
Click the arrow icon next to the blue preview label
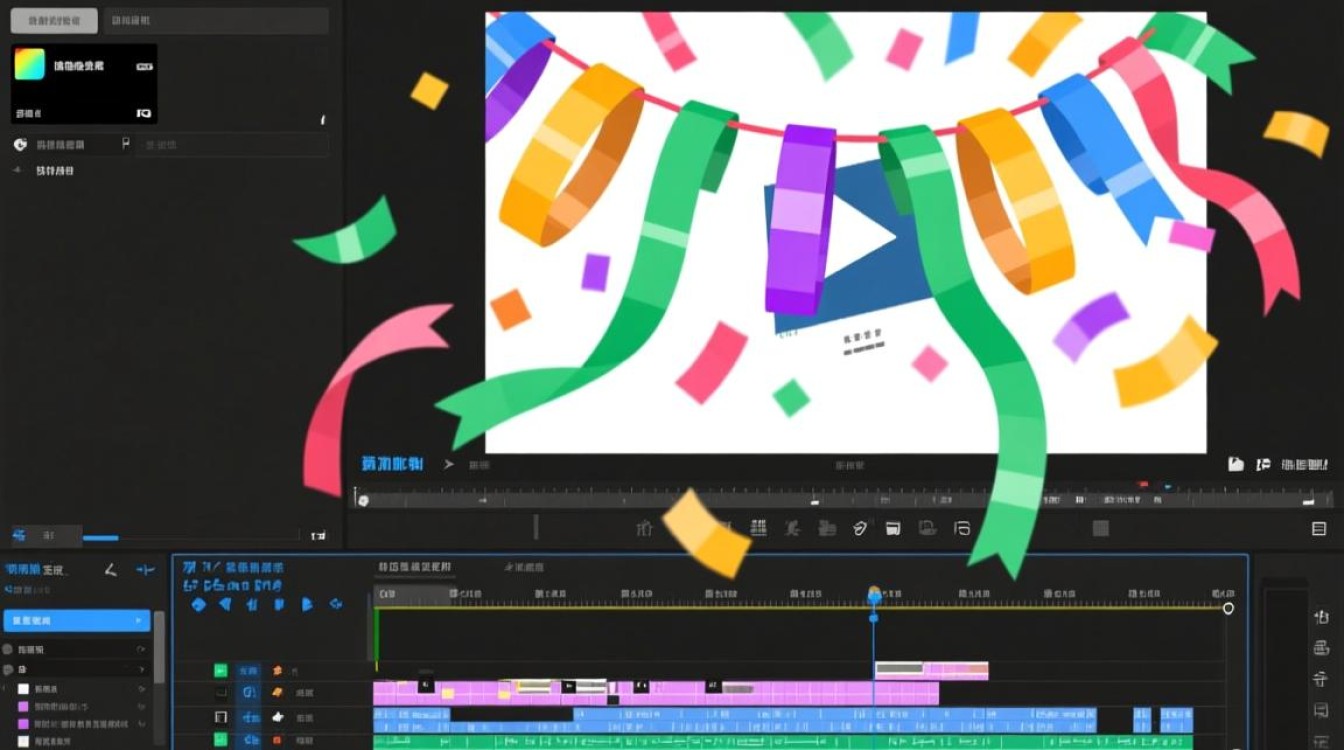449,464
